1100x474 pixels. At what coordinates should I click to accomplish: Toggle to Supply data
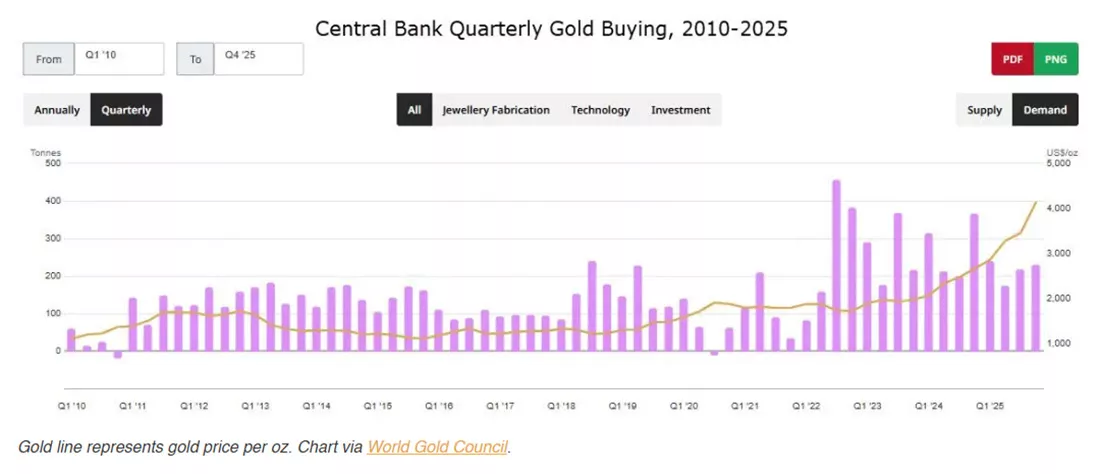984,110
